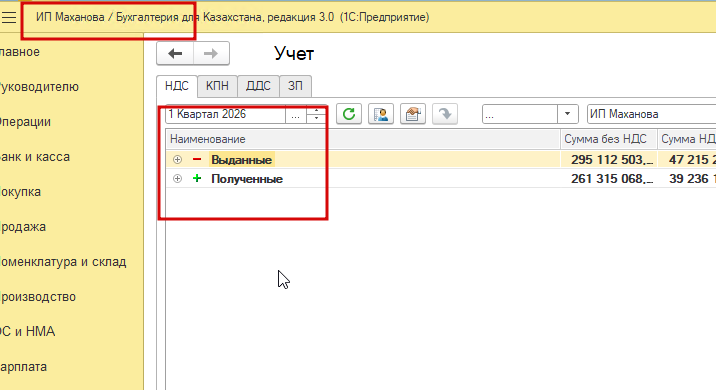Go forward with the right arrow button

click(x=211, y=53)
